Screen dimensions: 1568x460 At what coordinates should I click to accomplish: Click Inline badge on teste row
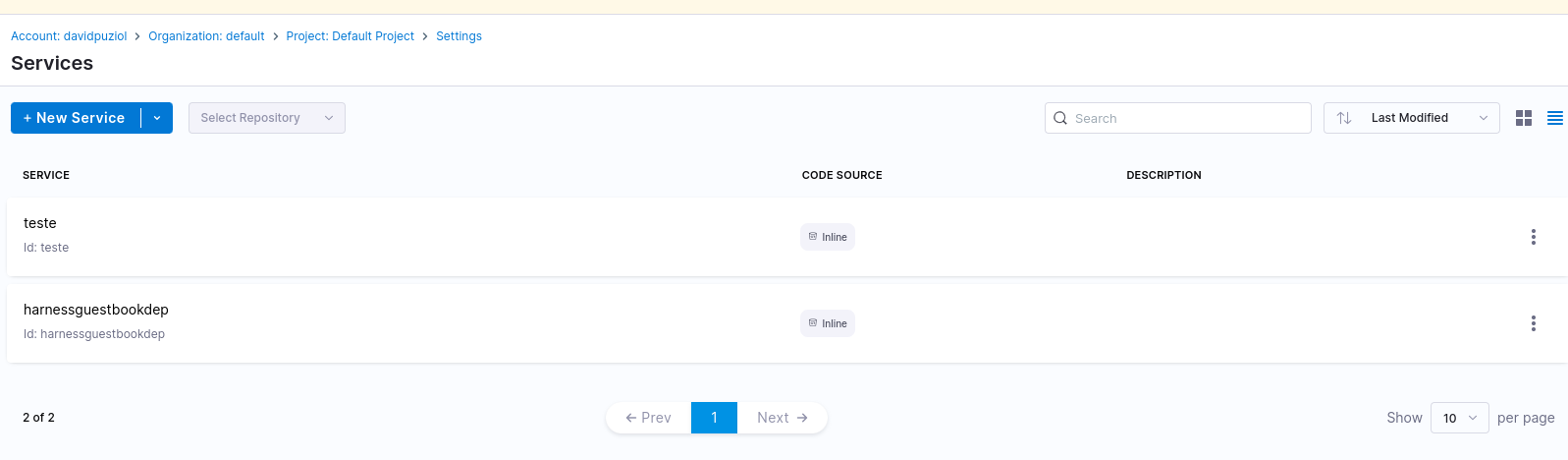[x=828, y=237]
